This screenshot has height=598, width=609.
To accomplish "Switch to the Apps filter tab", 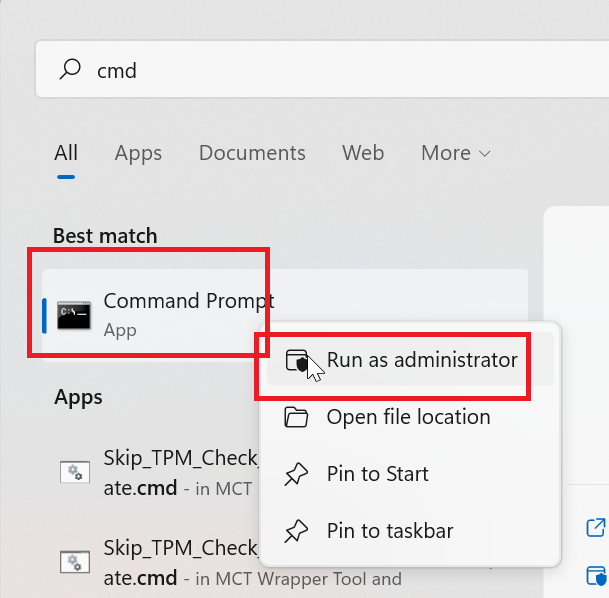I will point(138,153).
